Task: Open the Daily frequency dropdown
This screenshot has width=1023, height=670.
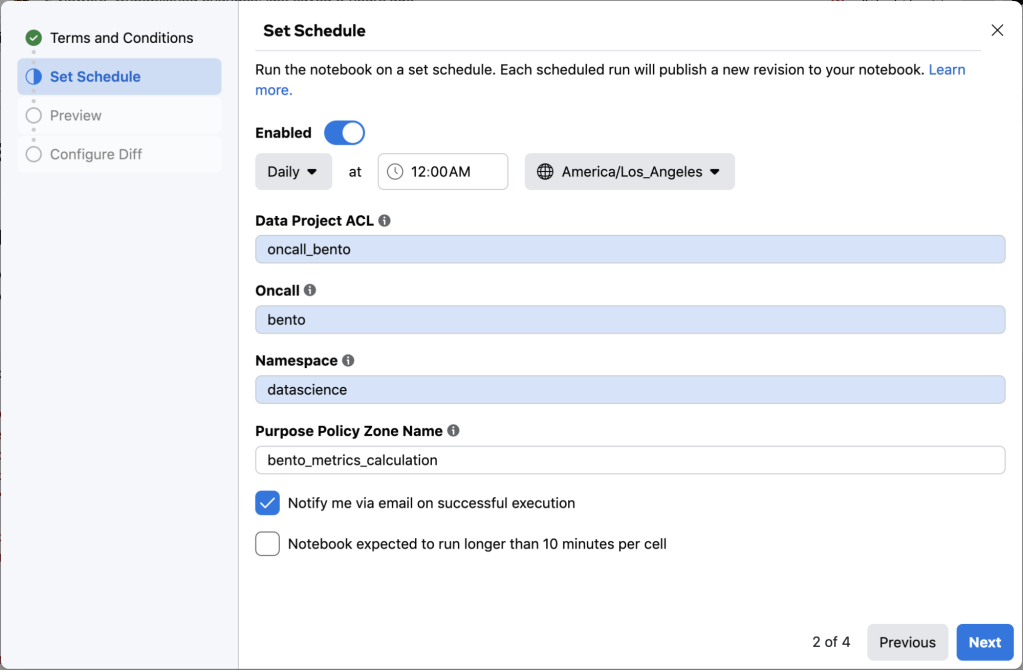Action: [293, 172]
